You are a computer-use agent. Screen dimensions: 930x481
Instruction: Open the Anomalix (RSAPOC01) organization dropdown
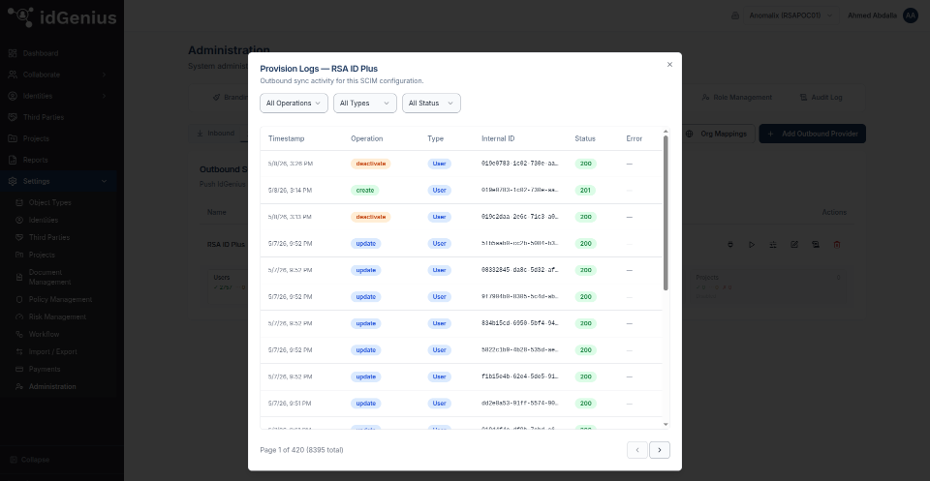790,15
